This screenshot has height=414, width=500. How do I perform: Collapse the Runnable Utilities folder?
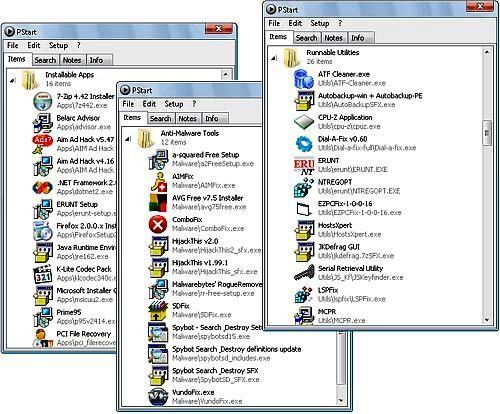(274, 58)
